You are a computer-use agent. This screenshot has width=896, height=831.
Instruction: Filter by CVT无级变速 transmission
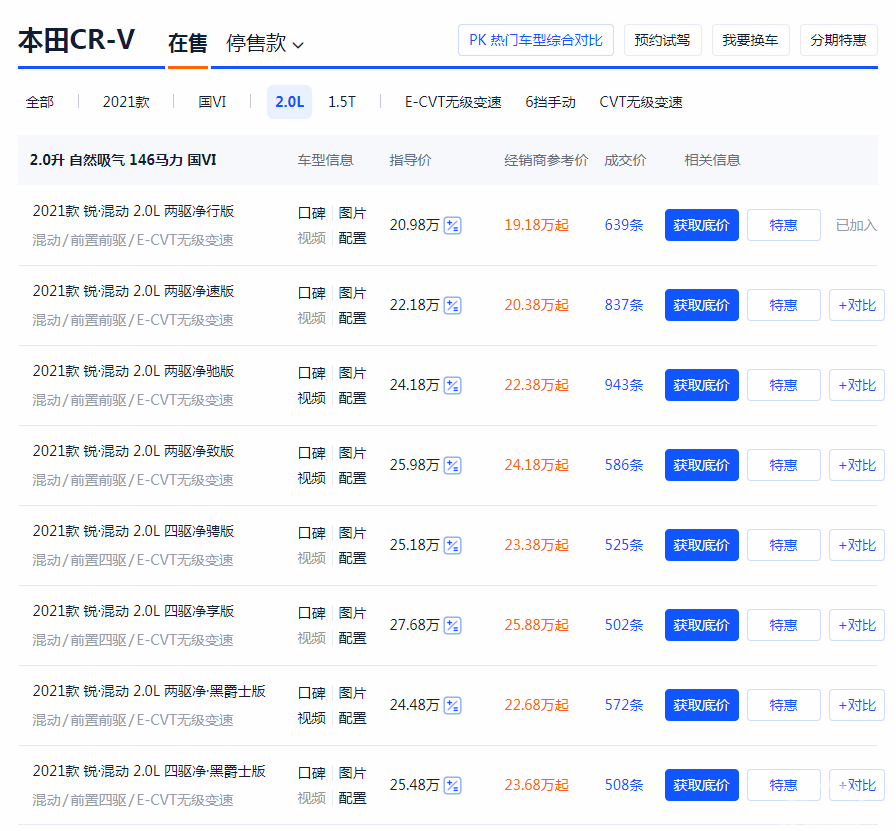click(641, 102)
